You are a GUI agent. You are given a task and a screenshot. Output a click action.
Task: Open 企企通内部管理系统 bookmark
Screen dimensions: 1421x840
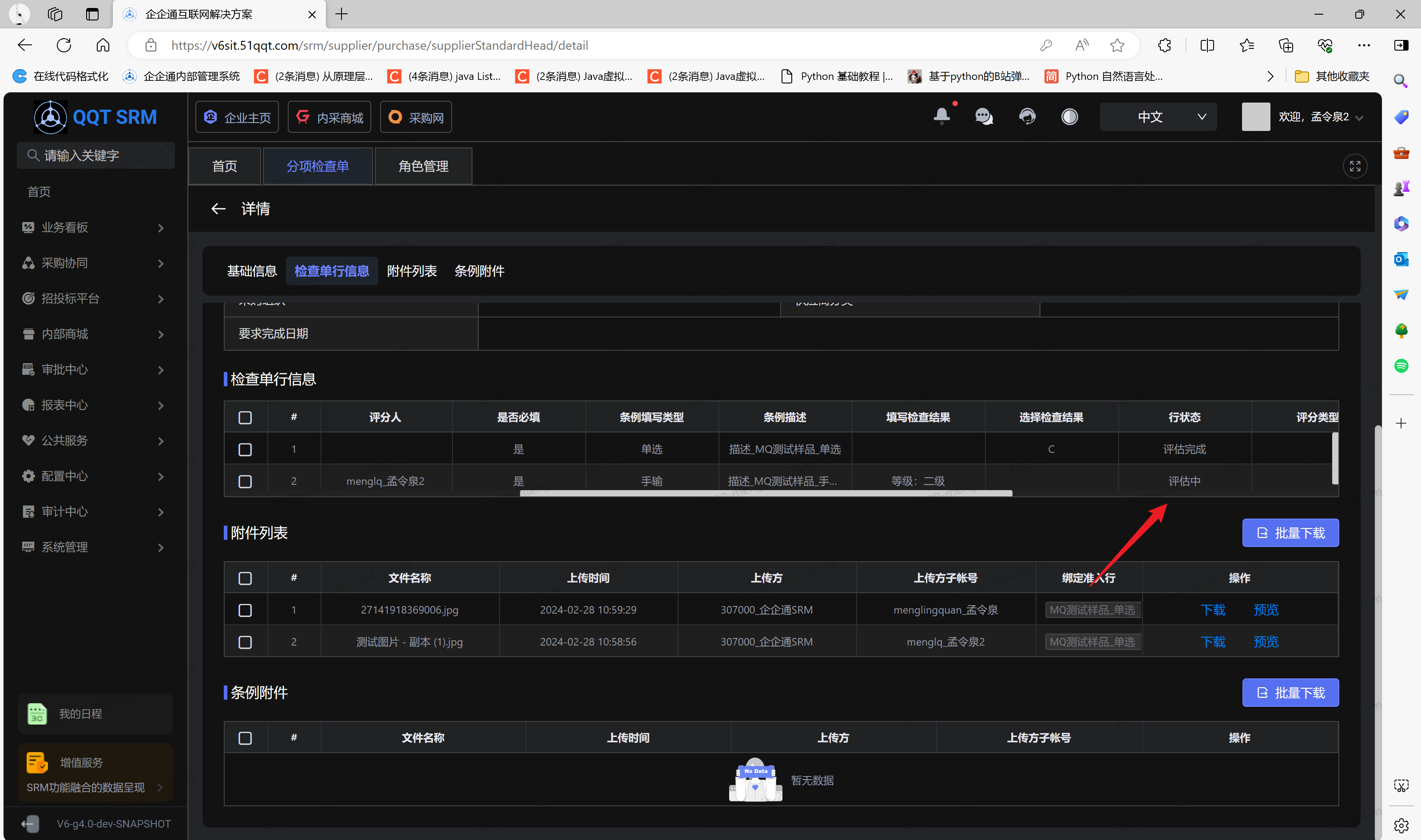click(181, 76)
